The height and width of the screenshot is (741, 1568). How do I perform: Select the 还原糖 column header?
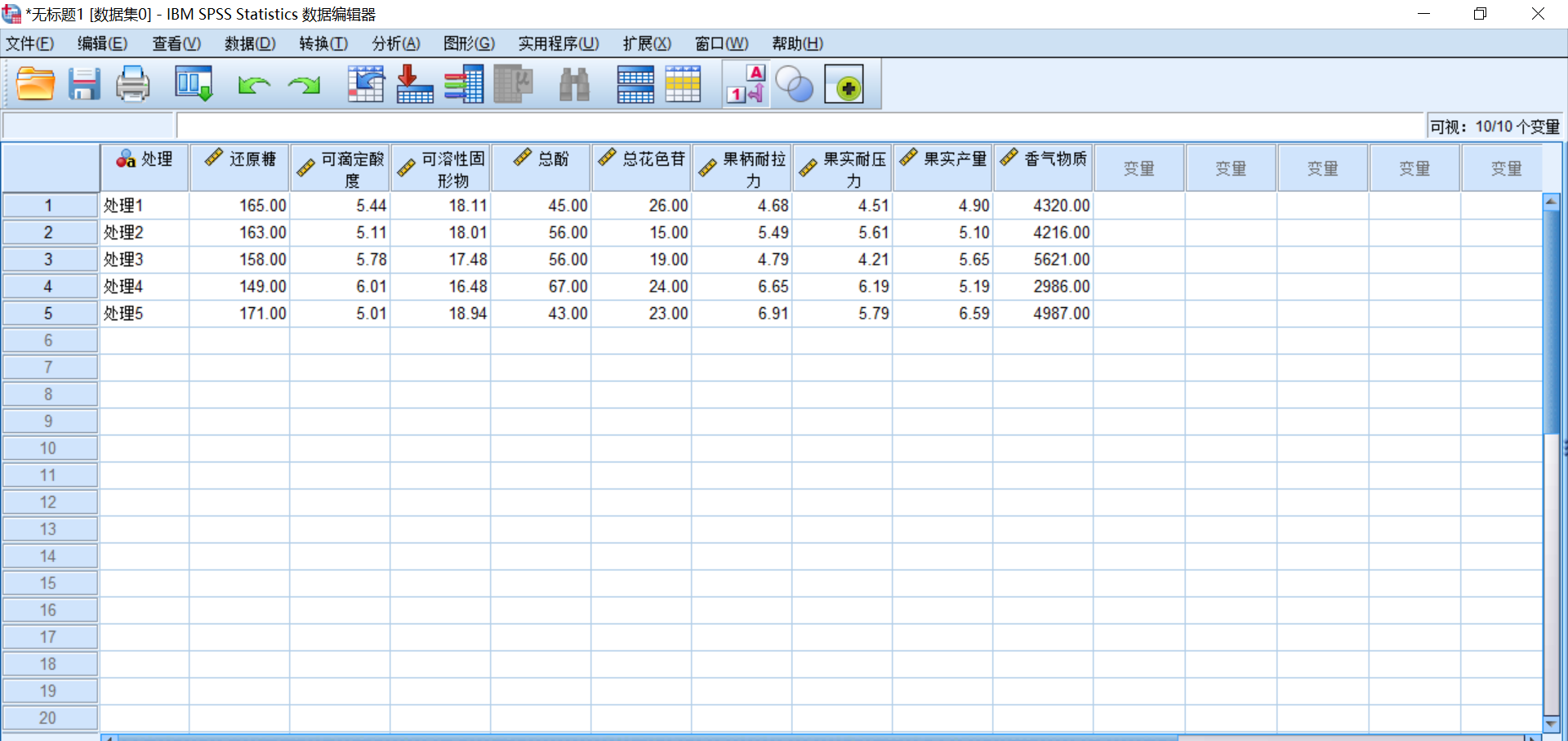(240, 167)
